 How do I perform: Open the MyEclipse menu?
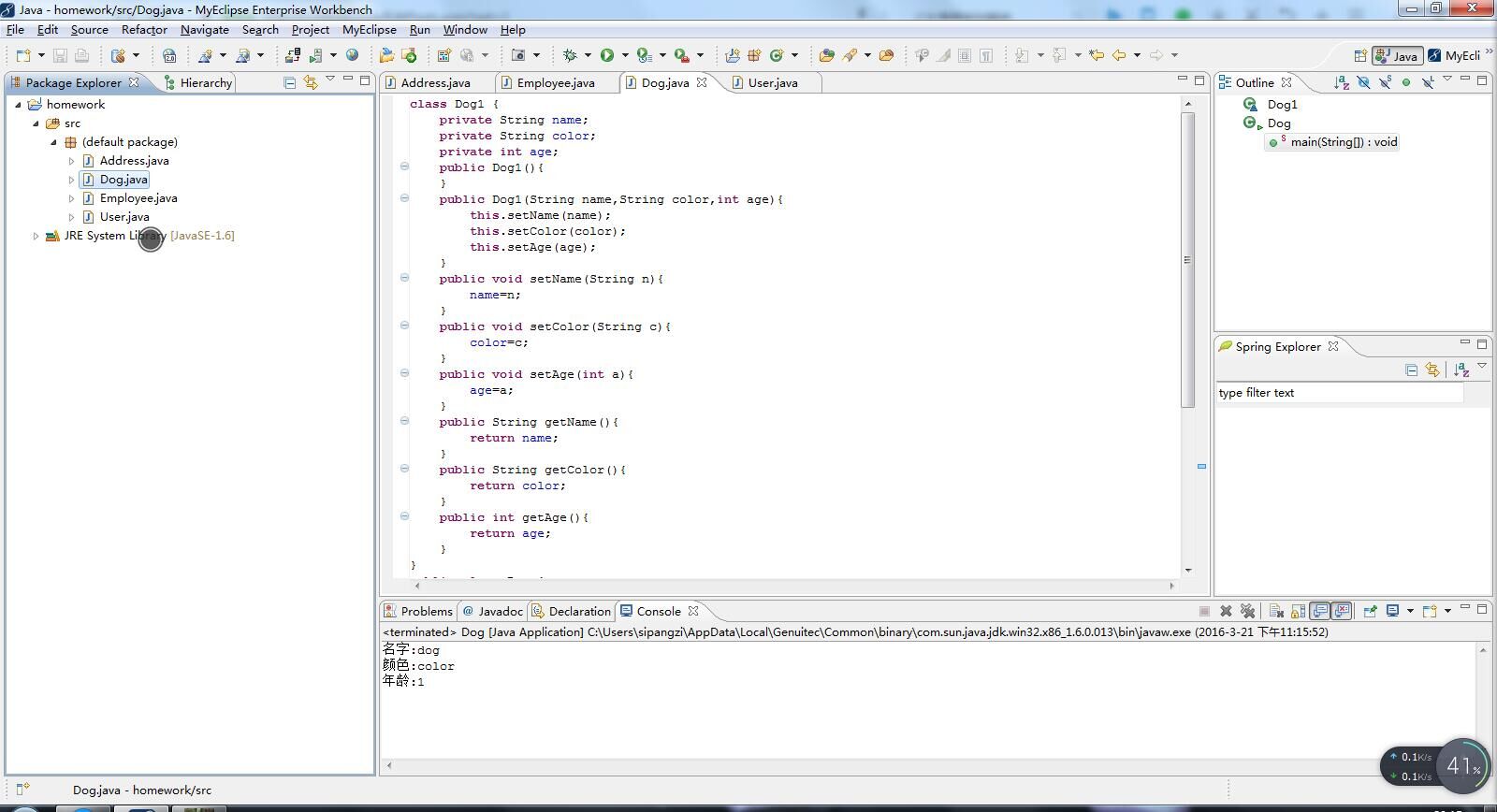[369, 30]
